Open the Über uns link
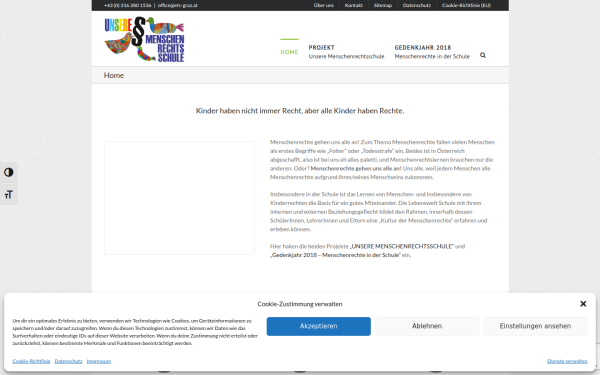Image resolution: width=600 pixels, height=375 pixels. click(x=324, y=5)
